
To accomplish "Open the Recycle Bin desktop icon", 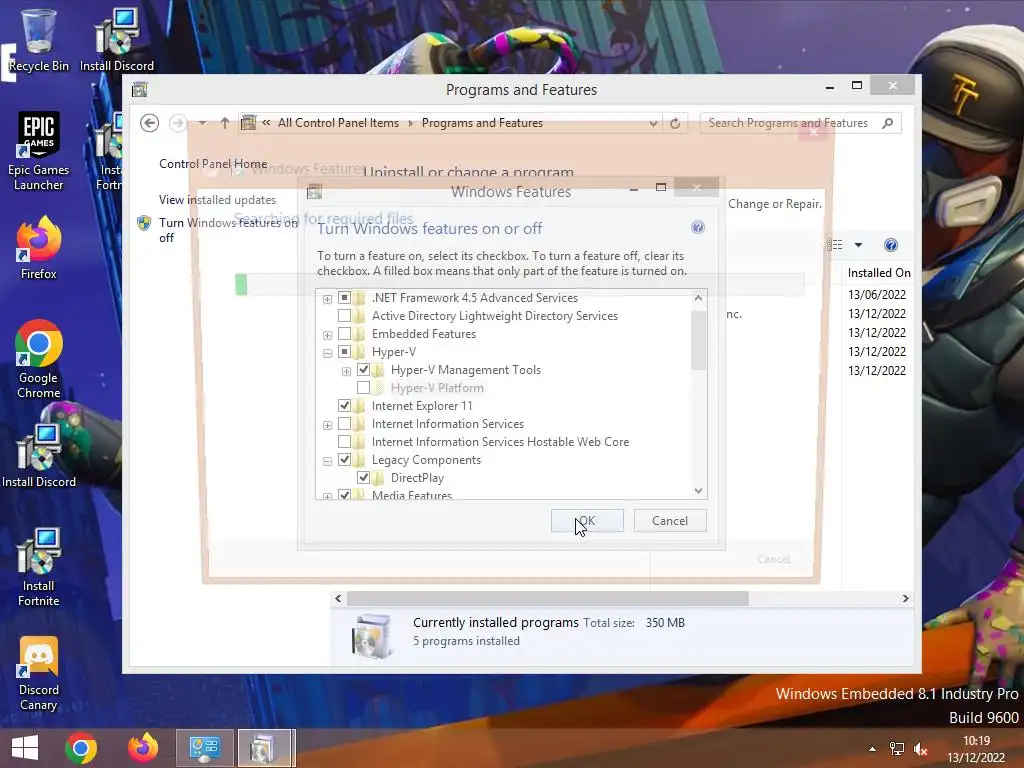I will click(x=38, y=39).
